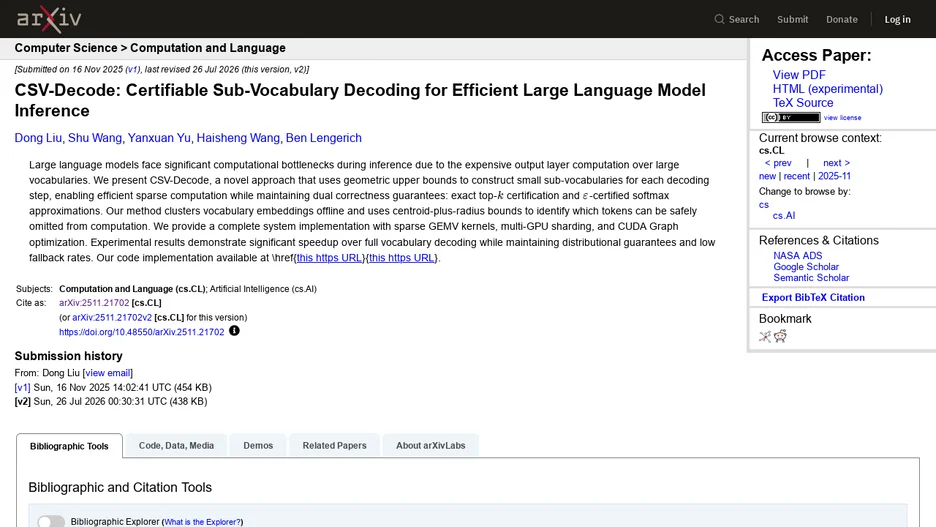
Task: Open HTML (experimental) link
Action: click(827, 88)
